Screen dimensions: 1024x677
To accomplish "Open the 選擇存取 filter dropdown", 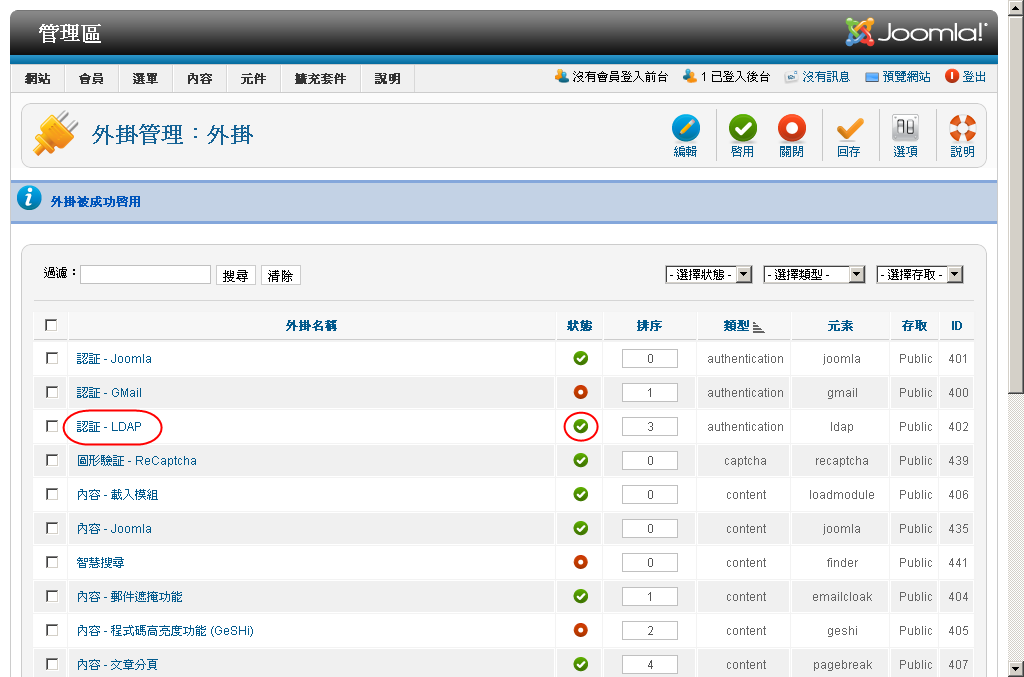I will coord(919,274).
